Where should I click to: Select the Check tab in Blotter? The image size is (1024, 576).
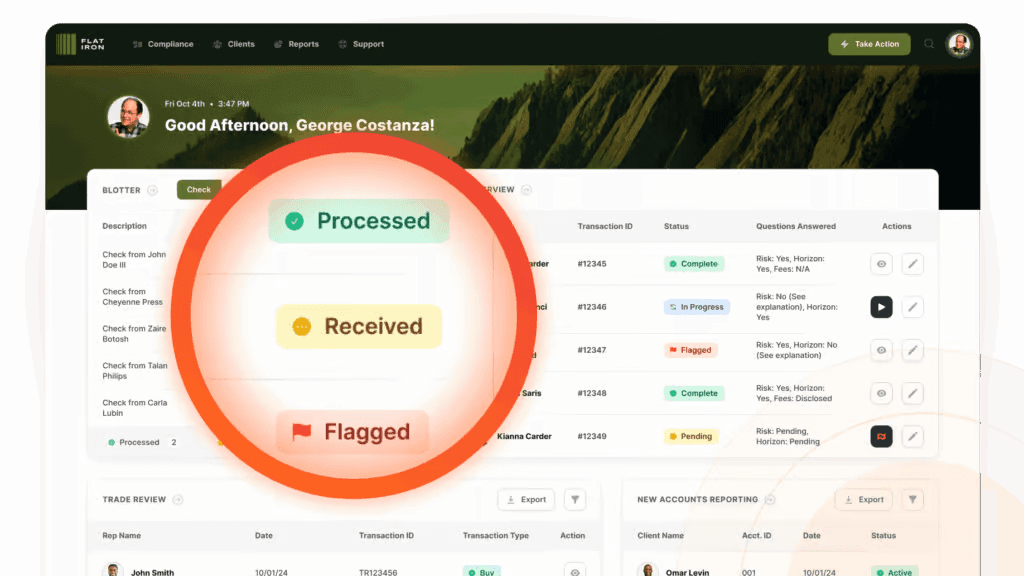coord(199,189)
